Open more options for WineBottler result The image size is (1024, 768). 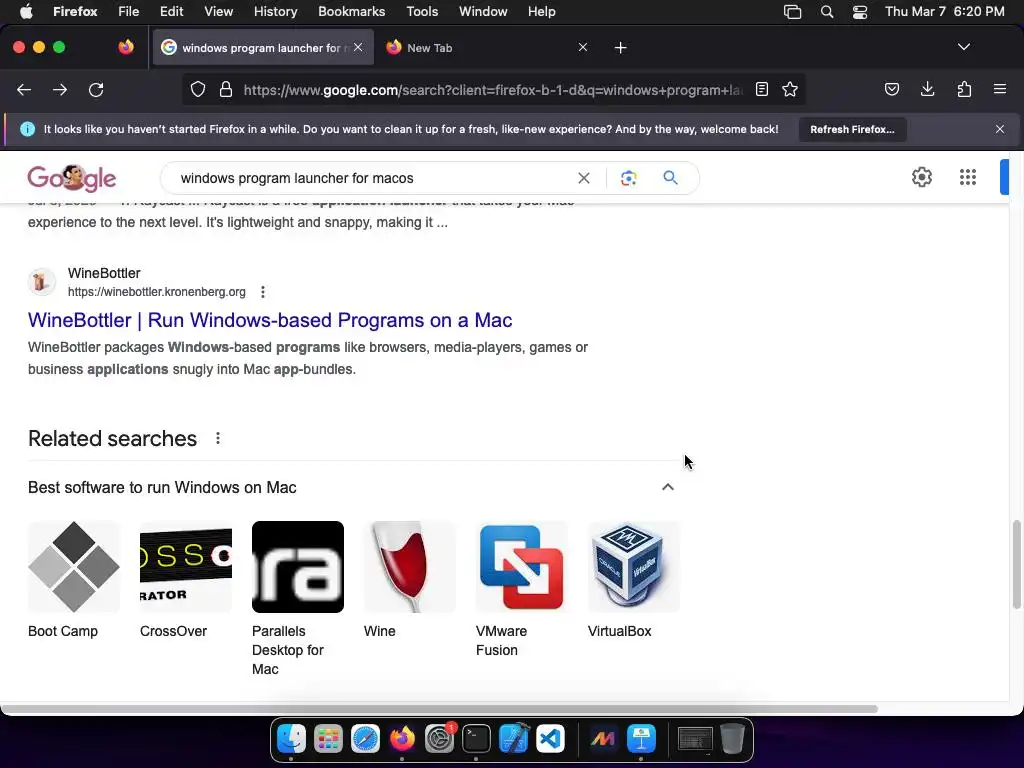tap(263, 292)
